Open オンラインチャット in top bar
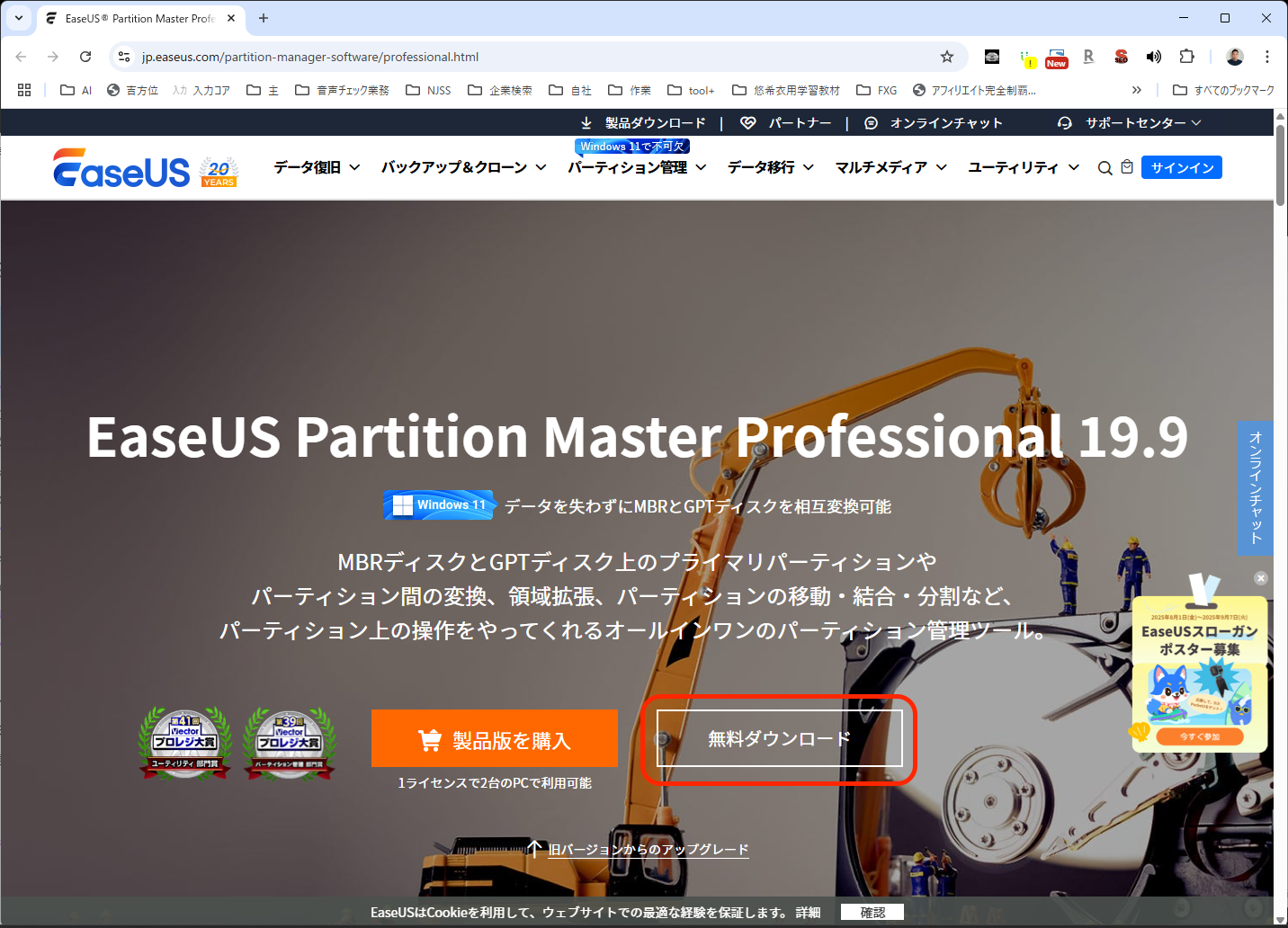Viewport: 1288px width, 928px height. pos(933,123)
